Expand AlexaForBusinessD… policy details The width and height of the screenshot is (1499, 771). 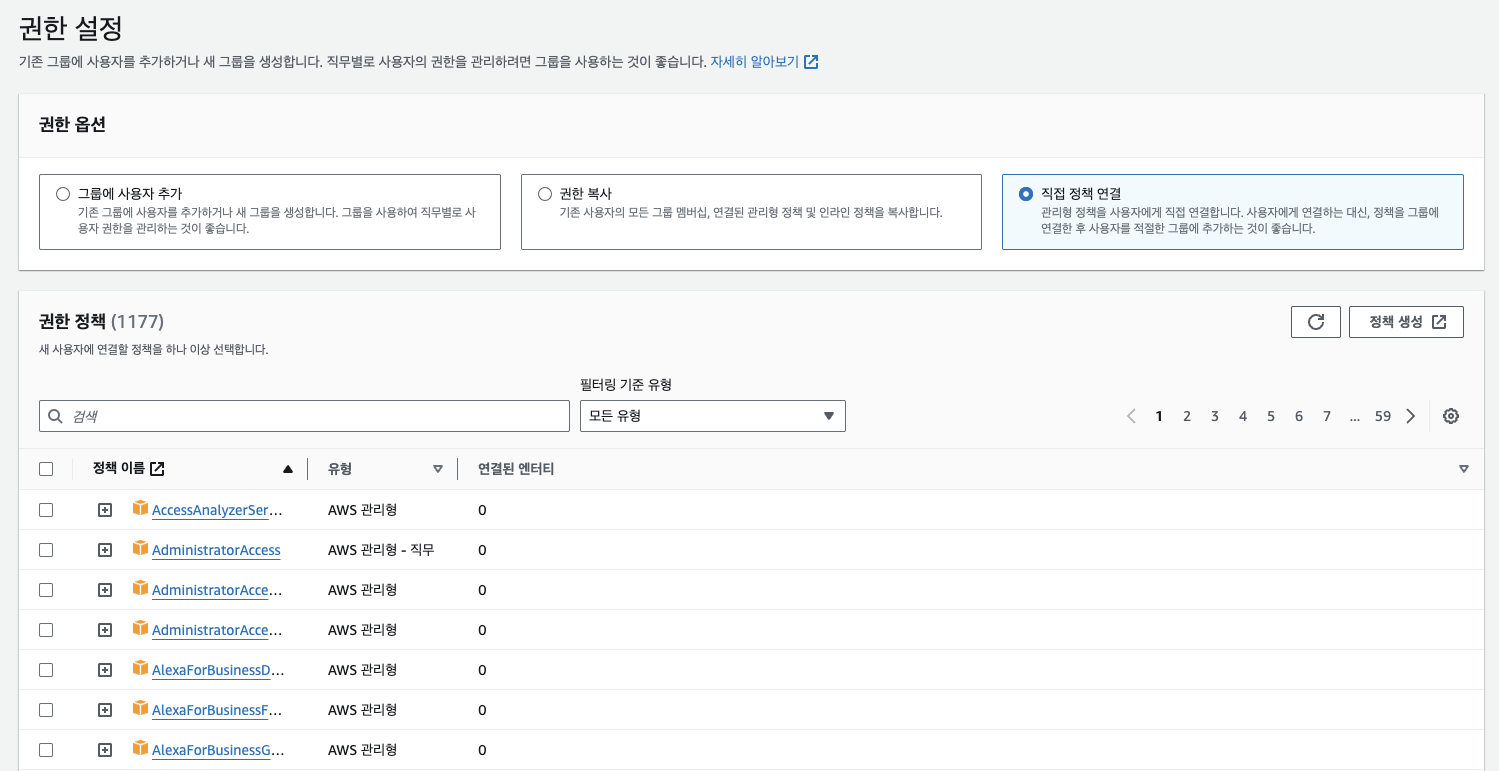(105, 670)
